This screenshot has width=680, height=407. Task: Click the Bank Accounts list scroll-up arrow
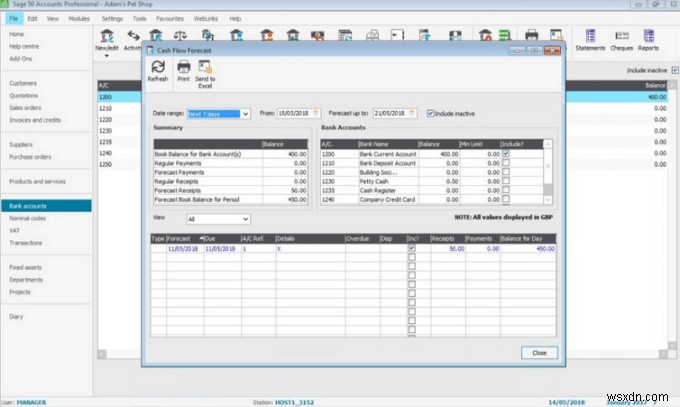coord(548,144)
